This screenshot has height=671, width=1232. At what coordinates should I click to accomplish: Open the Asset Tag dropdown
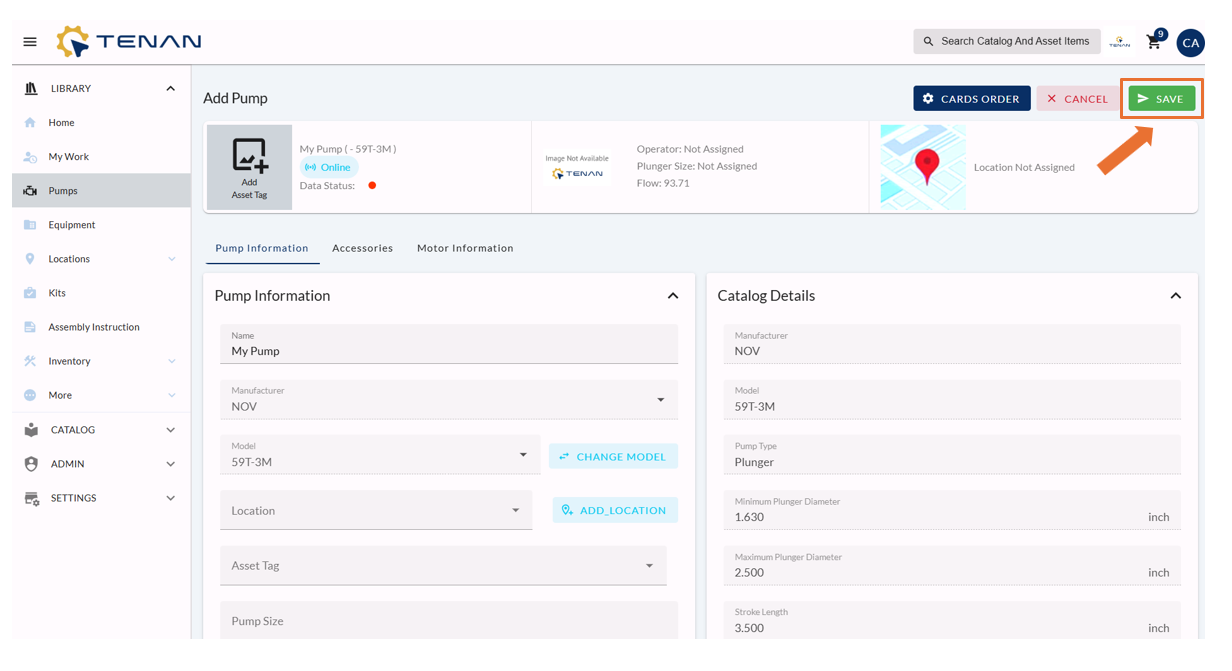pyautogui.click(x=443, y=566)
